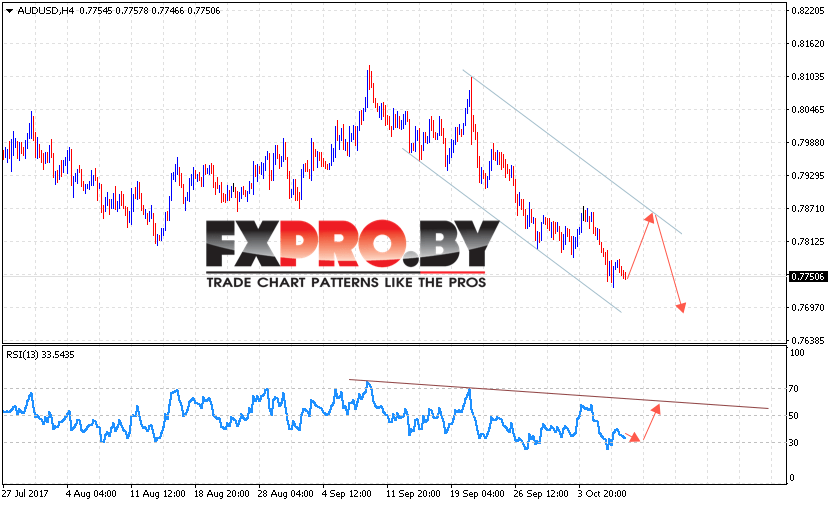Click the RSI 70 level label
The image size is (829, 505).
[794, 389]
